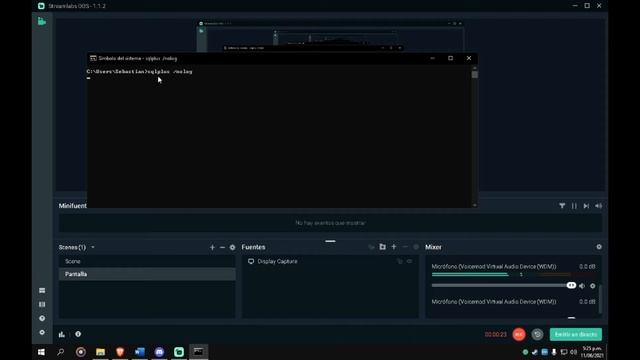Screen dimensions: 640x360
Task: Open scene settings gear in Scenes panel
Action: coord(232,247)
